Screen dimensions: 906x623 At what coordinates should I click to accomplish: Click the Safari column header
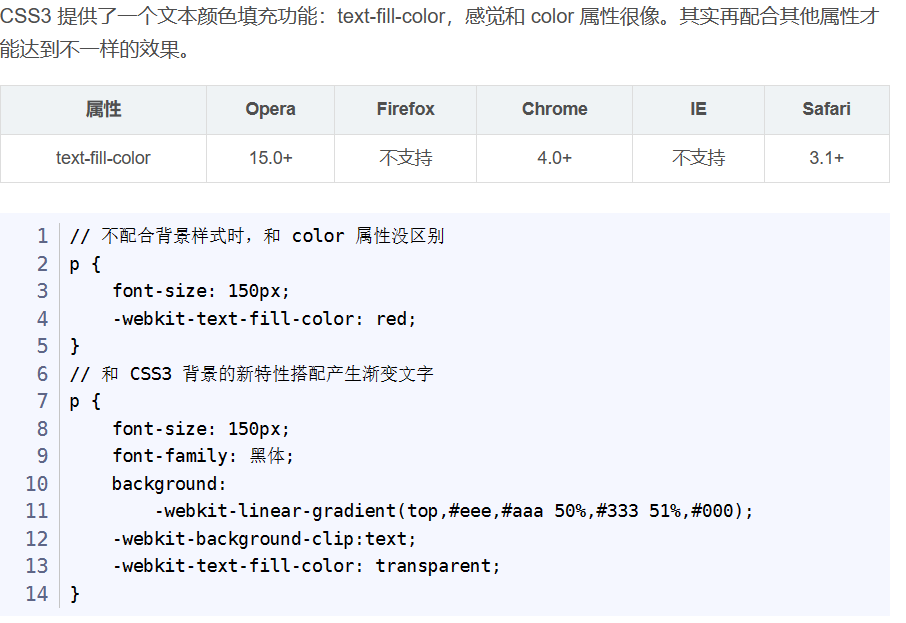[827, 110]
